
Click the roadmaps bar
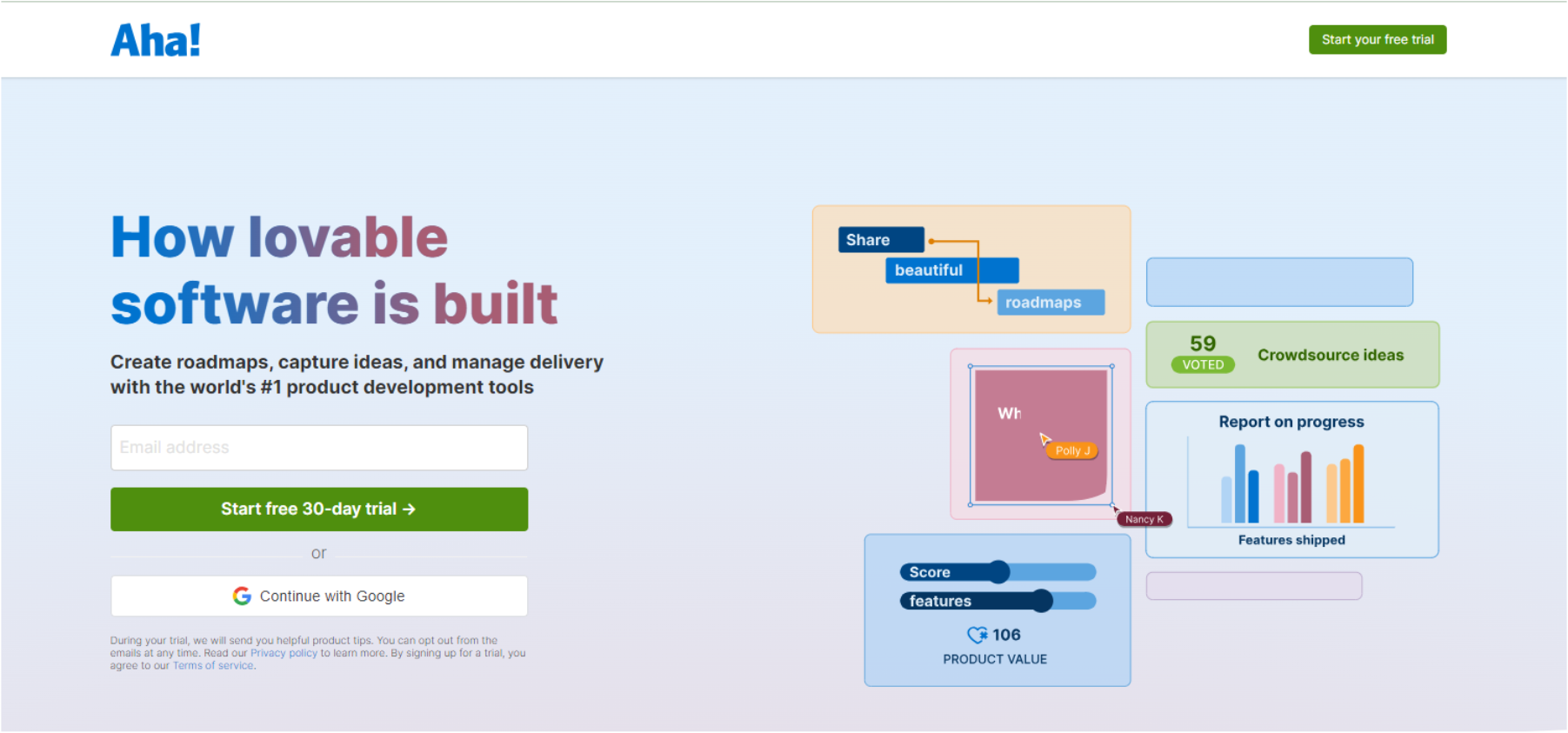coord(1051,303)
